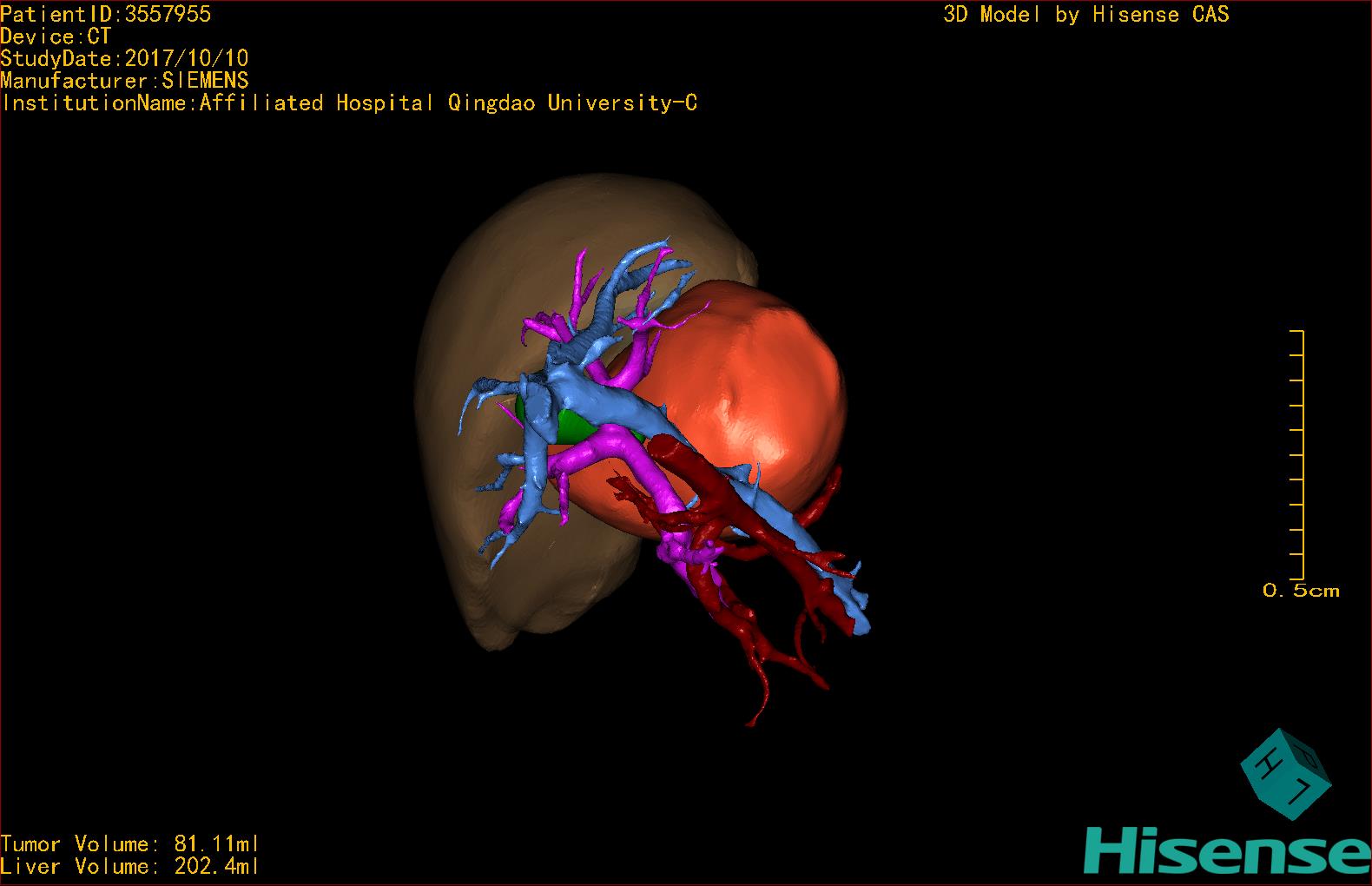Click the "Device:CT" label

tap(56, 36)
